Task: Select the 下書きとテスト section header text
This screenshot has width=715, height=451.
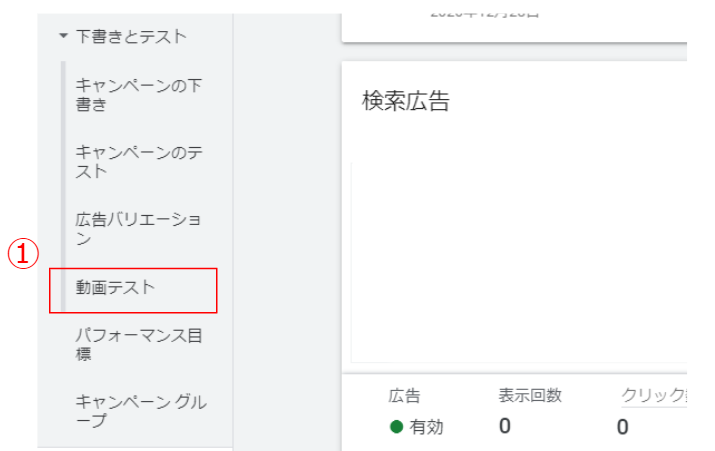Action: (130, 37)
